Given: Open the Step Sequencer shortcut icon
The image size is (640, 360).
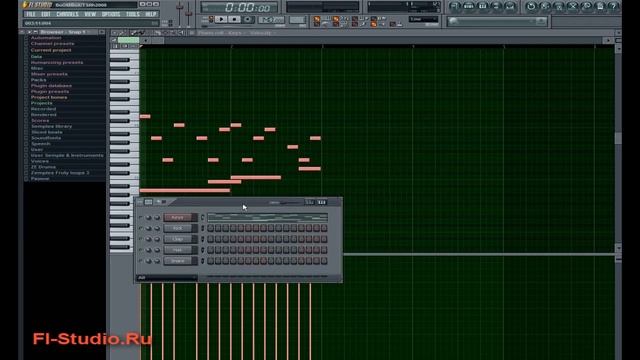Looking at the screenshot, I should [469, 6].
